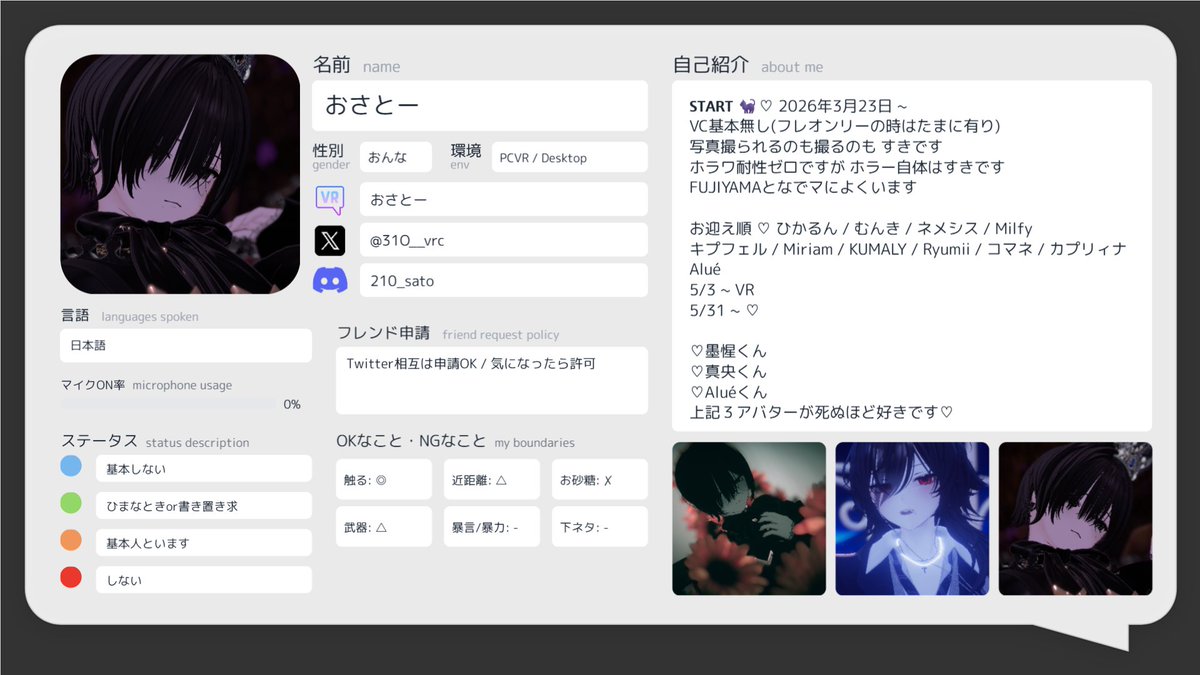This screenshot has width=1200, height=675.
Task: Open the crown avatar thumbnail beside the blue one
Action: click(x=1075, y=519)
